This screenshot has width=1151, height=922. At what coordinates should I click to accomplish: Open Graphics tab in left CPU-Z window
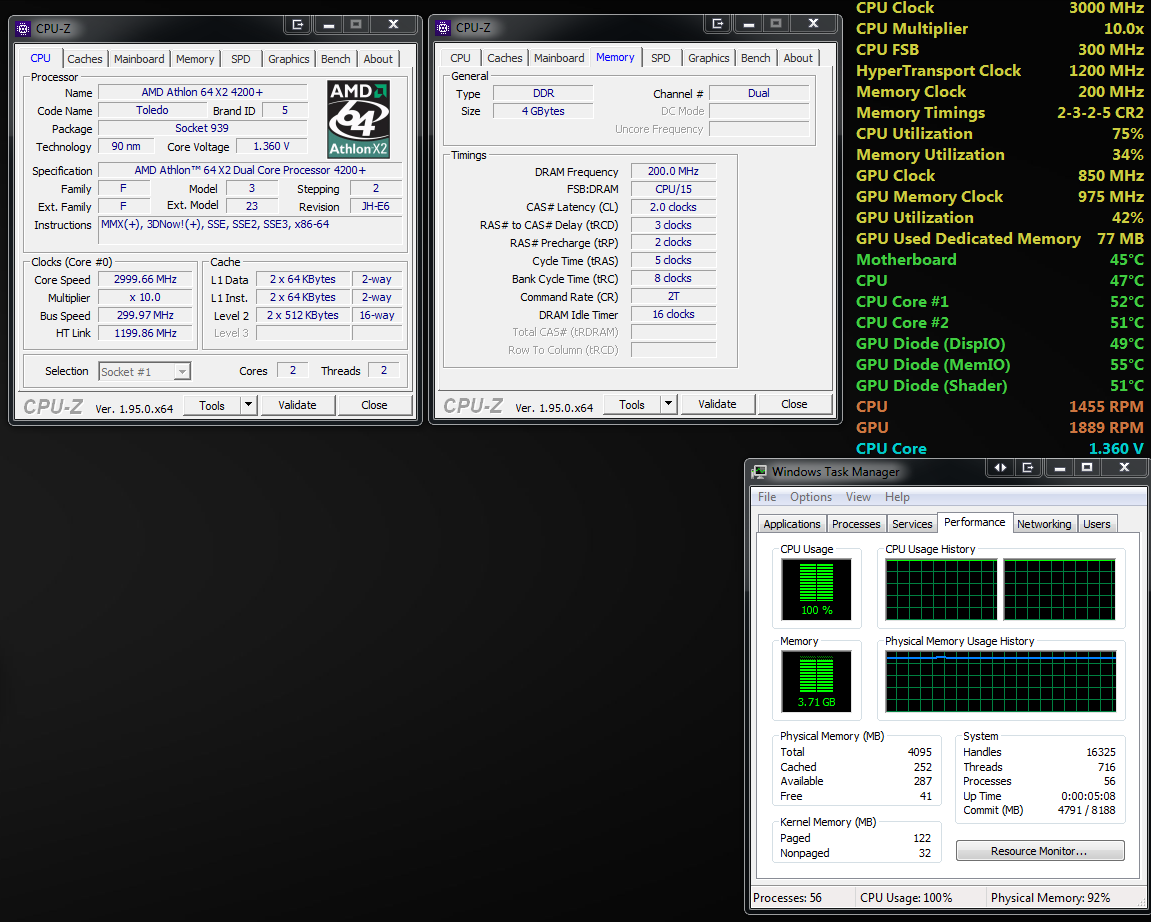[288, 59]
